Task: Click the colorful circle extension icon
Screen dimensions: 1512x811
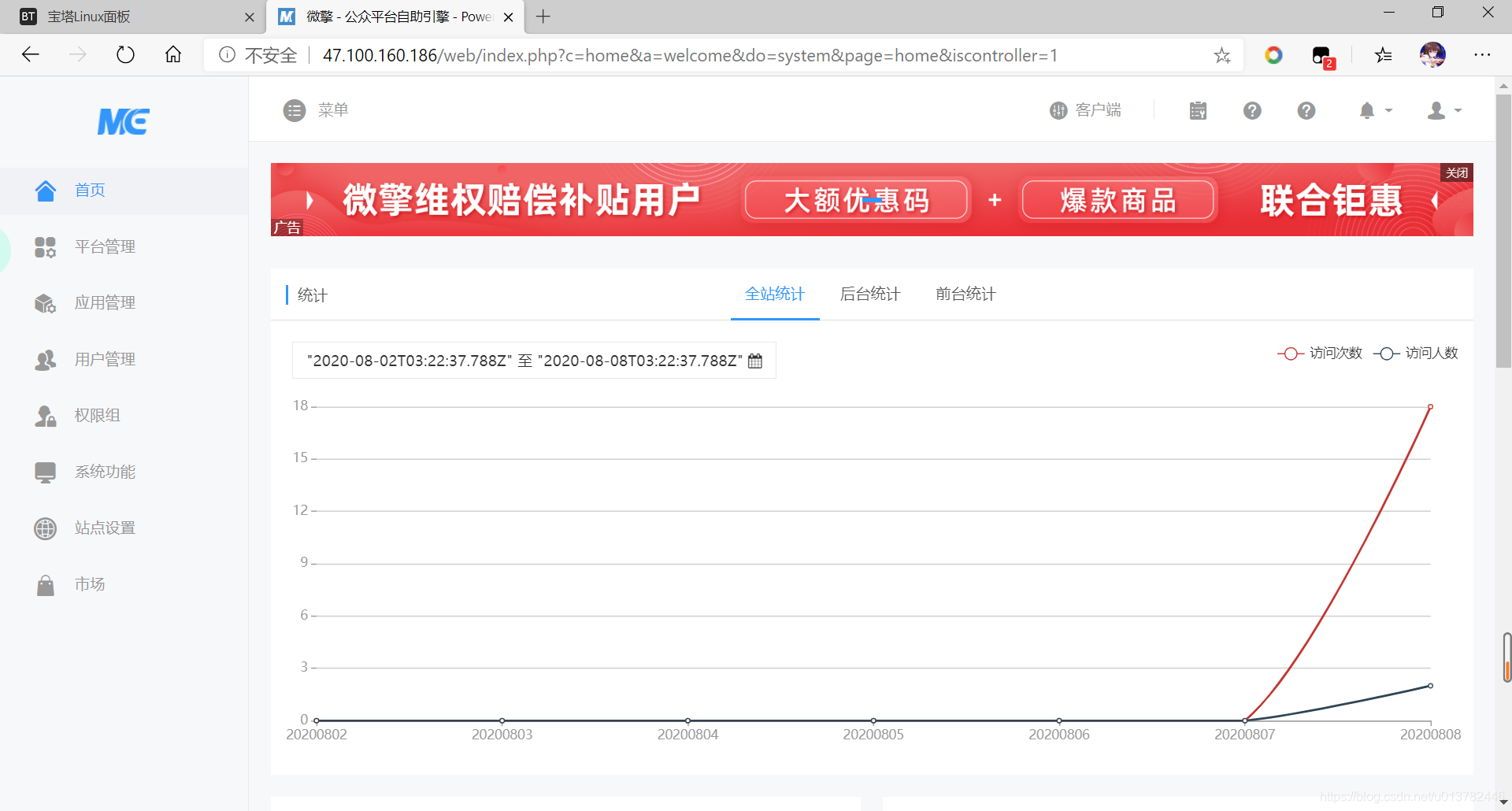Action: coord(1273,55)
